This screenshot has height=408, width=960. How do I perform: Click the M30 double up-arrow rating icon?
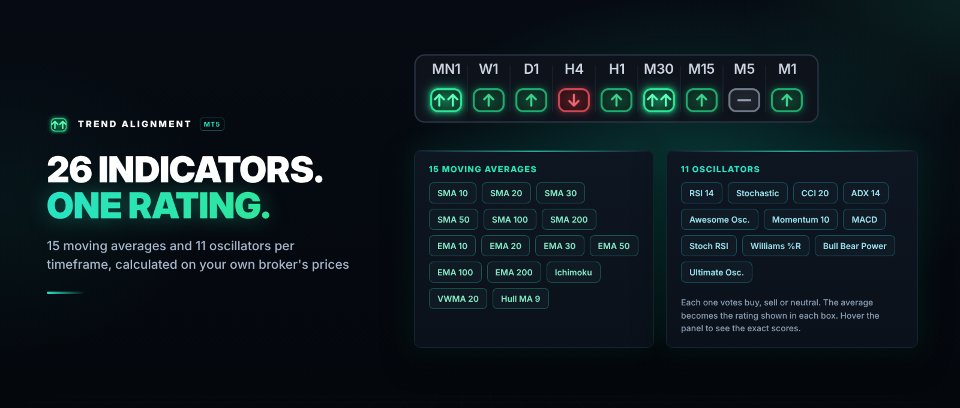tap(659, 100)
